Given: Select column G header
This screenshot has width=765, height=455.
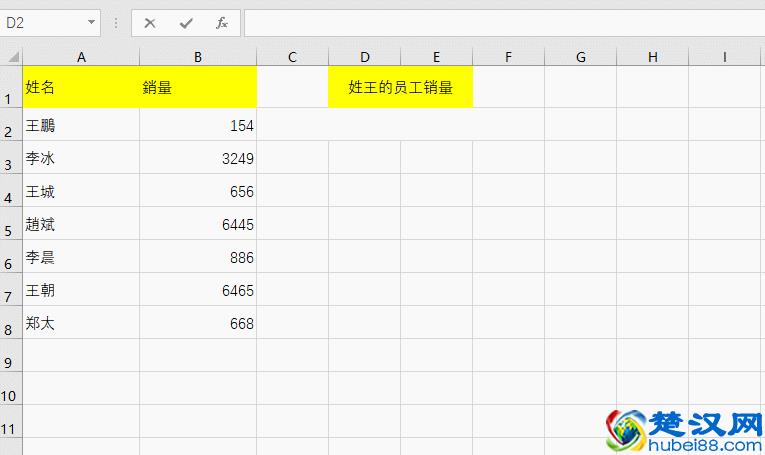Looking at the screenshot, I should pos(581,57).
